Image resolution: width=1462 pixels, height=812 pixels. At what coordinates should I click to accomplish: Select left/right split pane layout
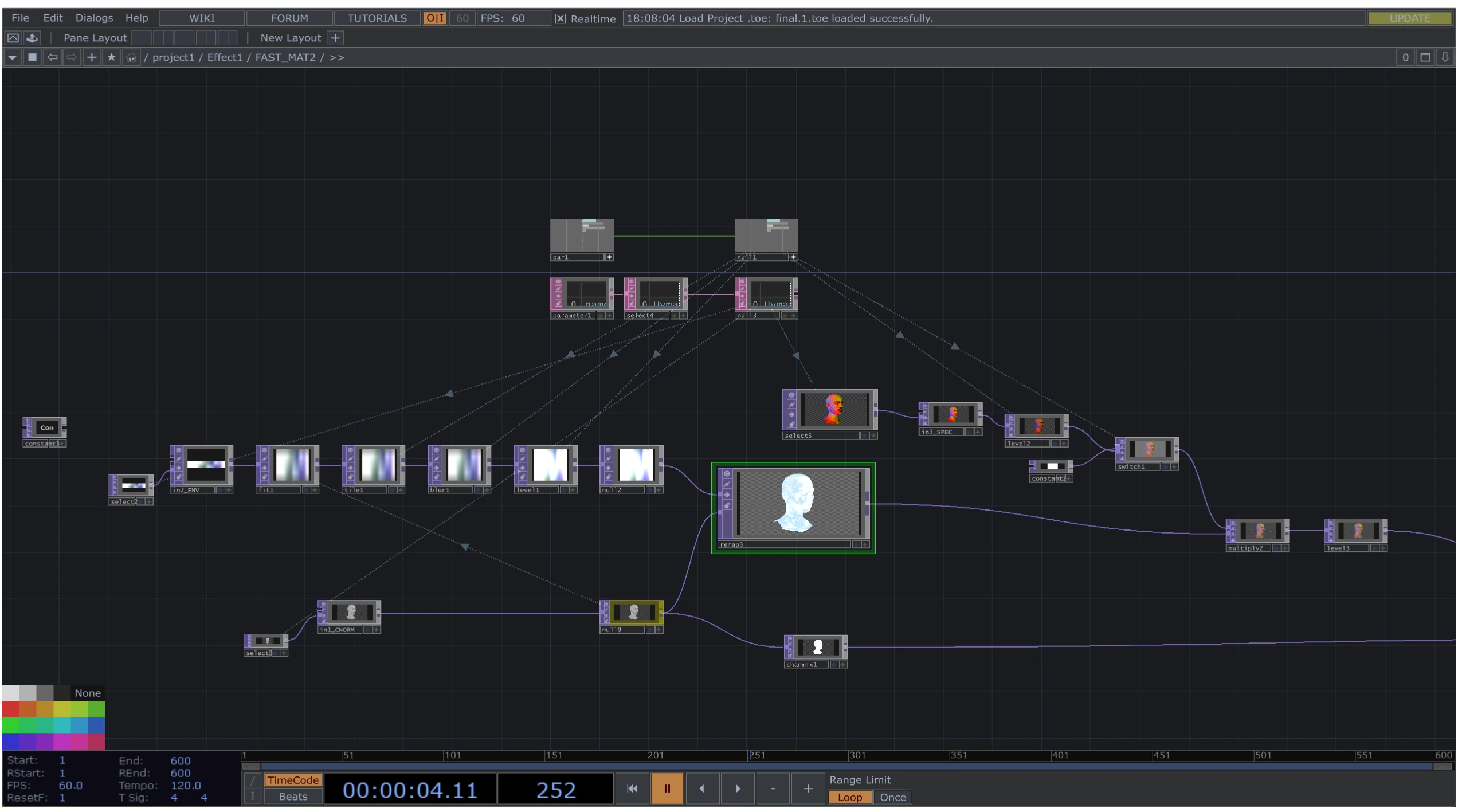click(x=163, y=38)
